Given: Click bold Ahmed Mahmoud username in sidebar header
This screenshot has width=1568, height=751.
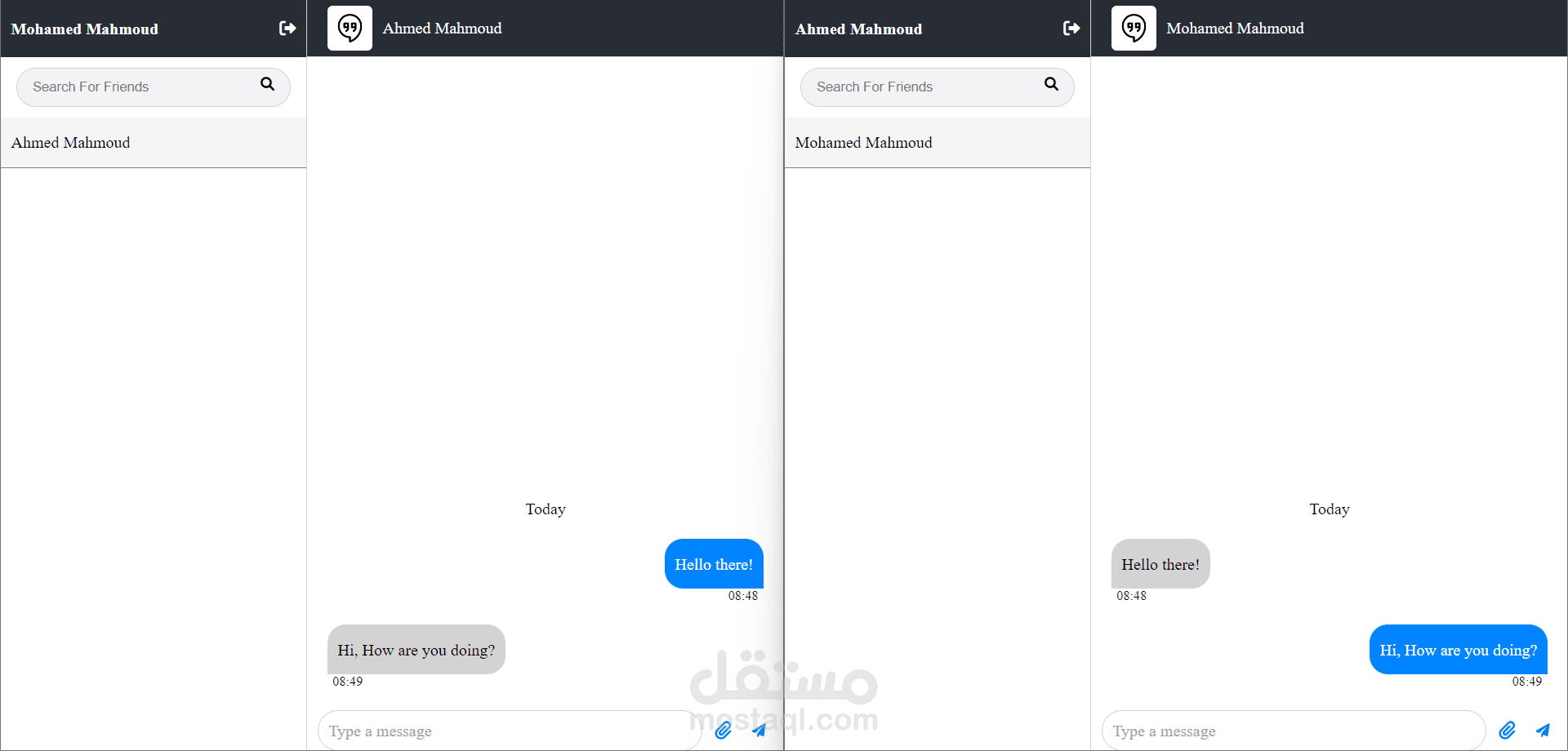Looking at the screenshot, I should (858, 29).
